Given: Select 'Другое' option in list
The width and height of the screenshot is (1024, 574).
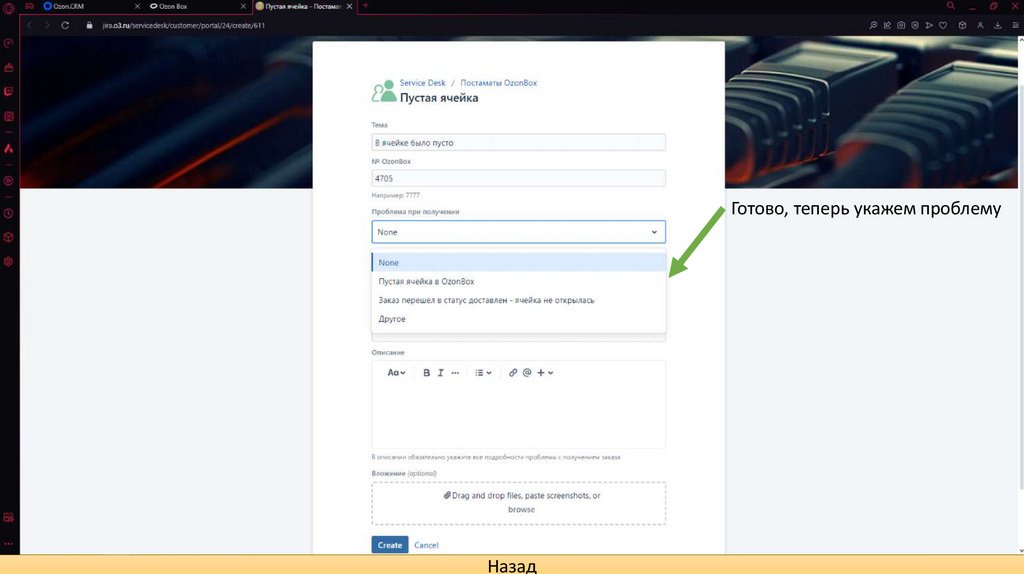Looking at the screenshot, I should (x=519, y=319).
